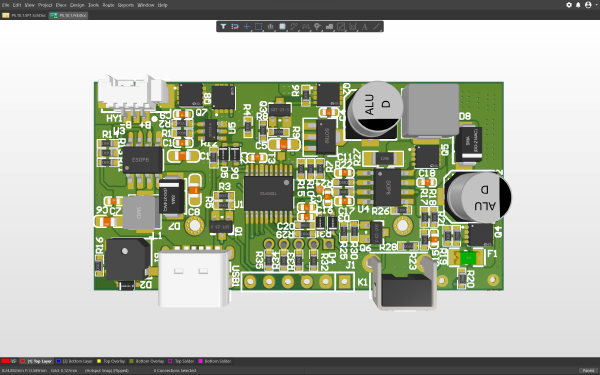Click the Place Dimension icon
Image resolution: width=600 pixels, height=375 pixels.
353,26
